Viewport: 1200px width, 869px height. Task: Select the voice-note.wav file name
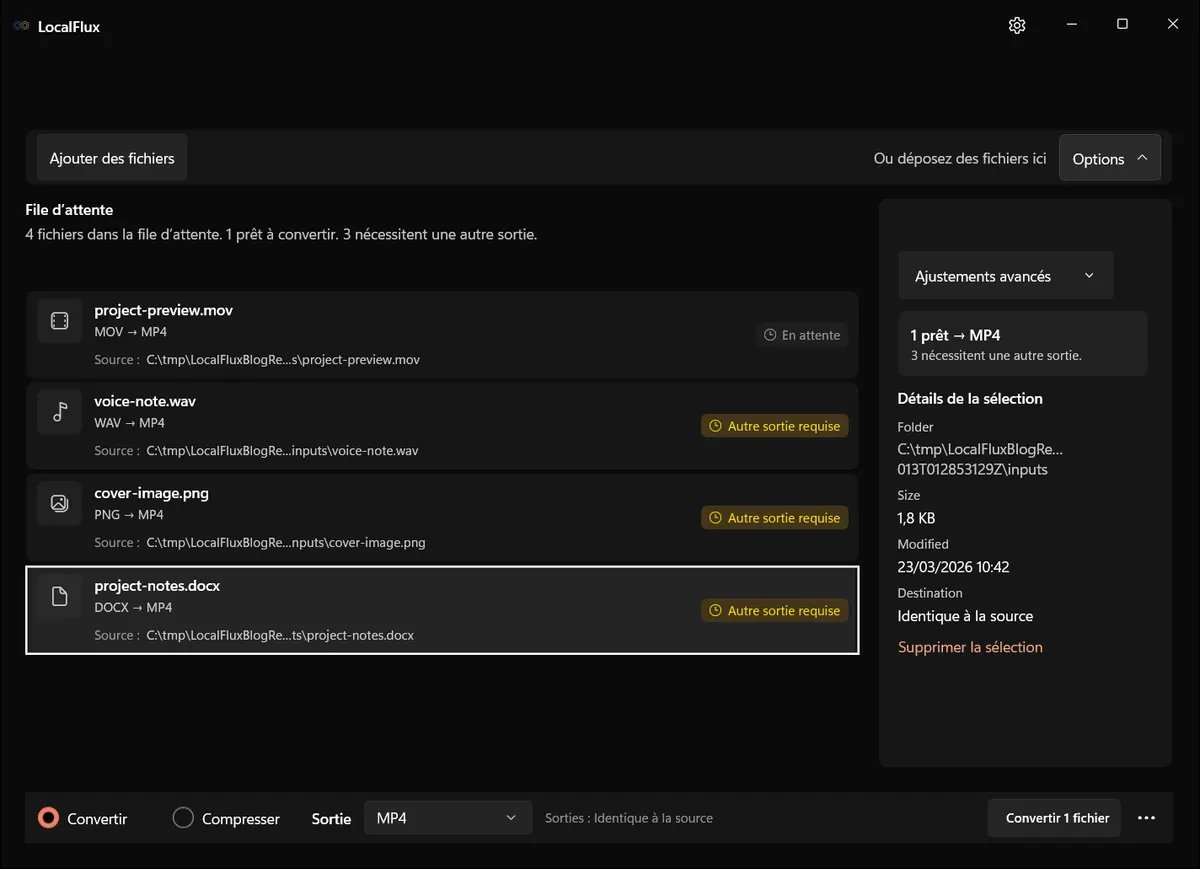pos(145,401)
